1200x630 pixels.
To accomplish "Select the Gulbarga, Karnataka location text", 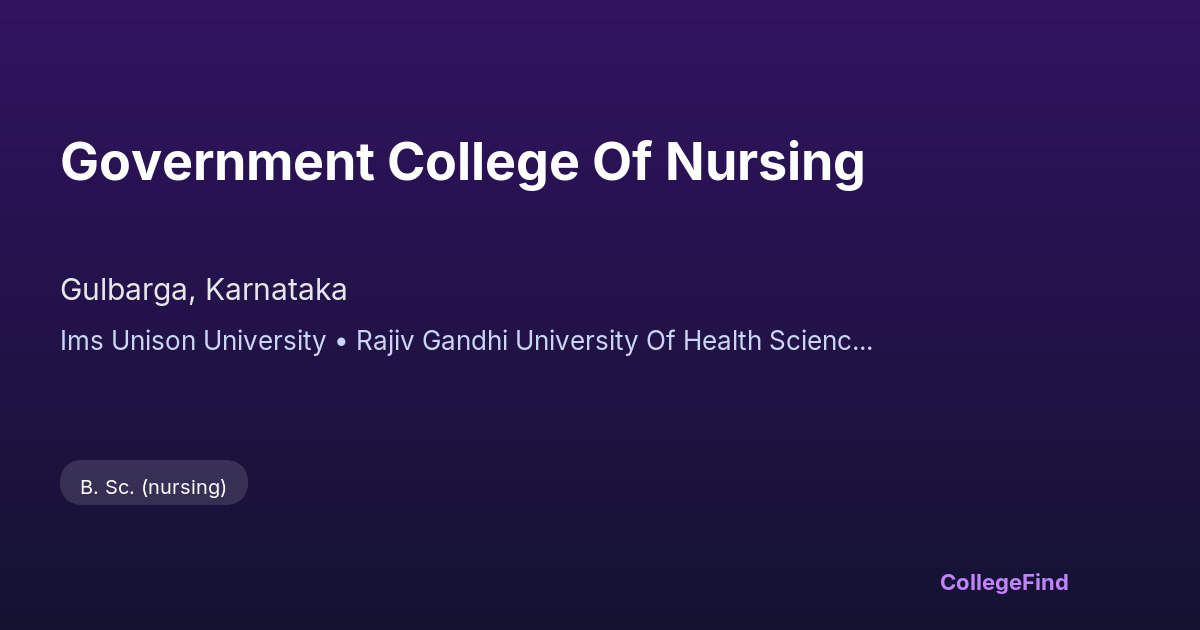I will [204, 290].
